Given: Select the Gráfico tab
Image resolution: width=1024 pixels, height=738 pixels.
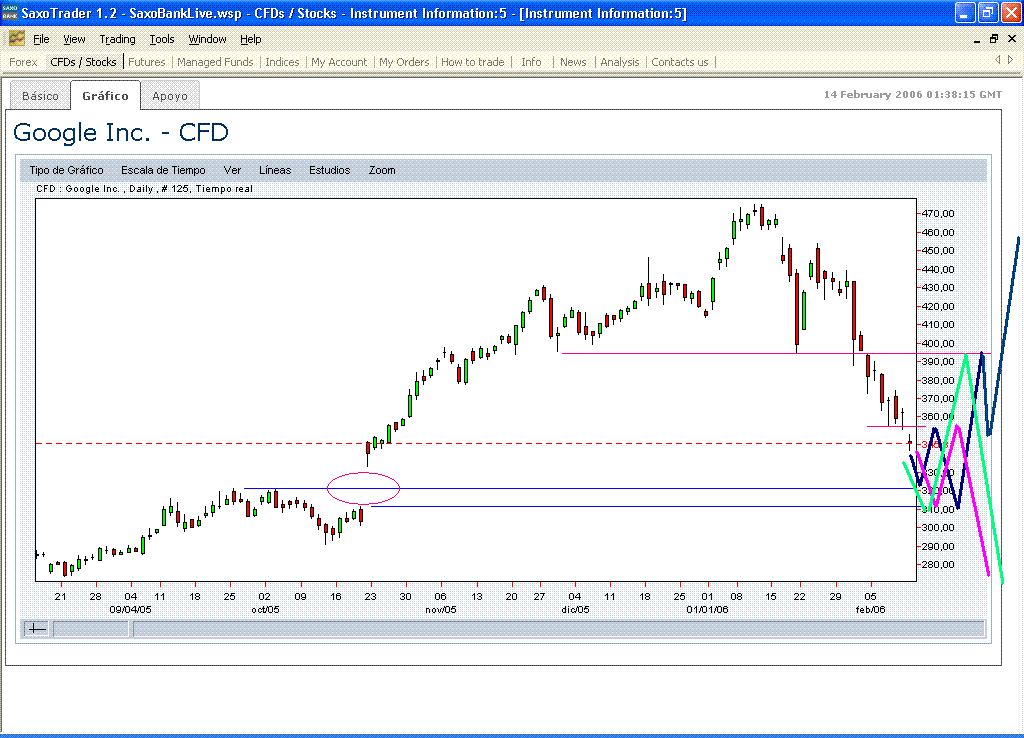Looking at the screenshot, I should click(x=105, y=95).
